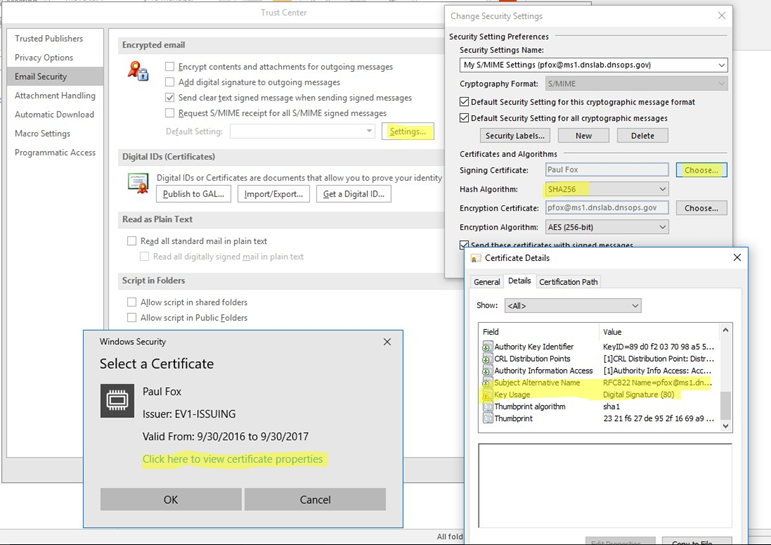Switch to the General tab
The width and height of the screenshot is (771, 545).
487,282
